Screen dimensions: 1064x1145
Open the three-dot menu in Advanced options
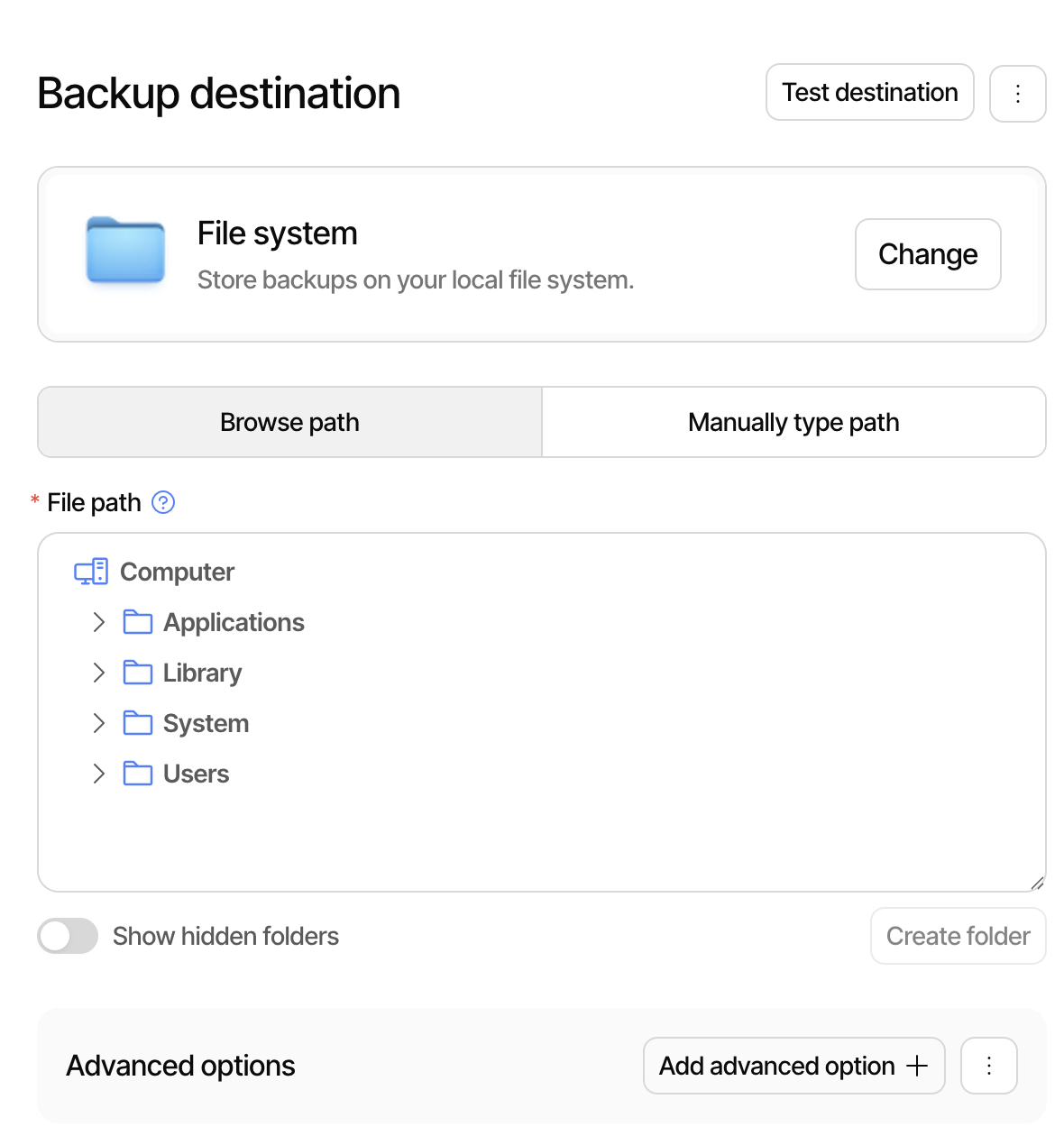click(988, 1066)
